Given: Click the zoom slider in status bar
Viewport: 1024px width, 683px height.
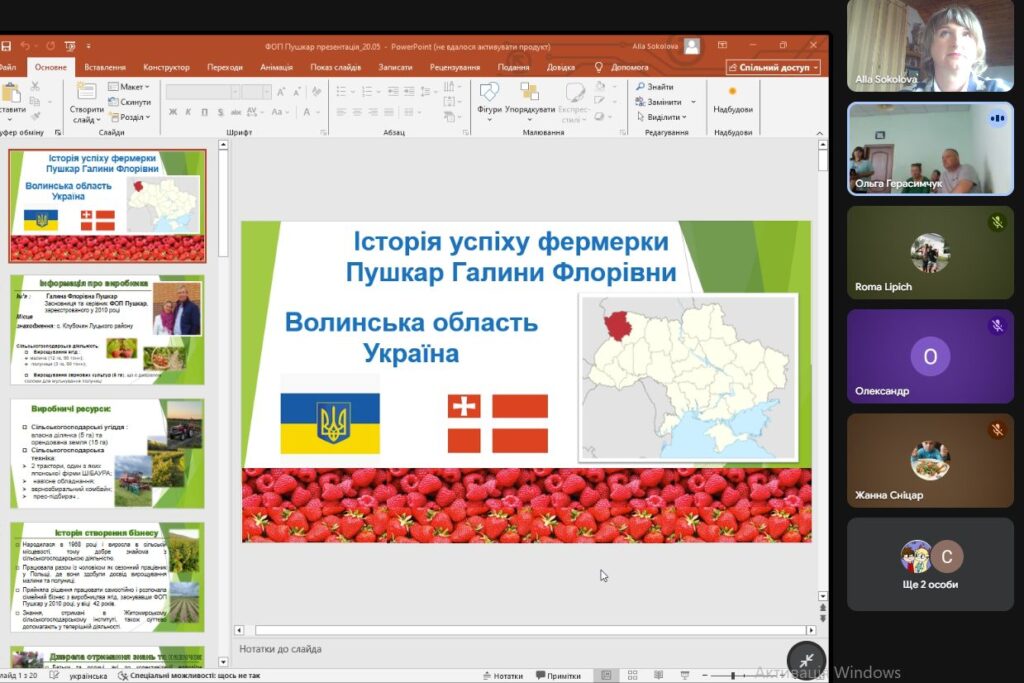Looking at the screenshot, I should (x=733, y=676).
